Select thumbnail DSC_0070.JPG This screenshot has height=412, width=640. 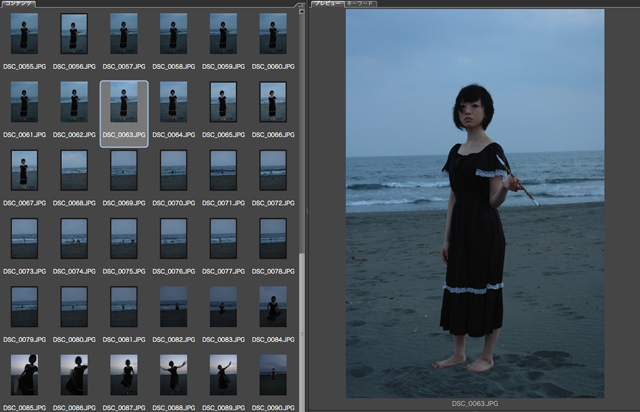coord(173,170)
